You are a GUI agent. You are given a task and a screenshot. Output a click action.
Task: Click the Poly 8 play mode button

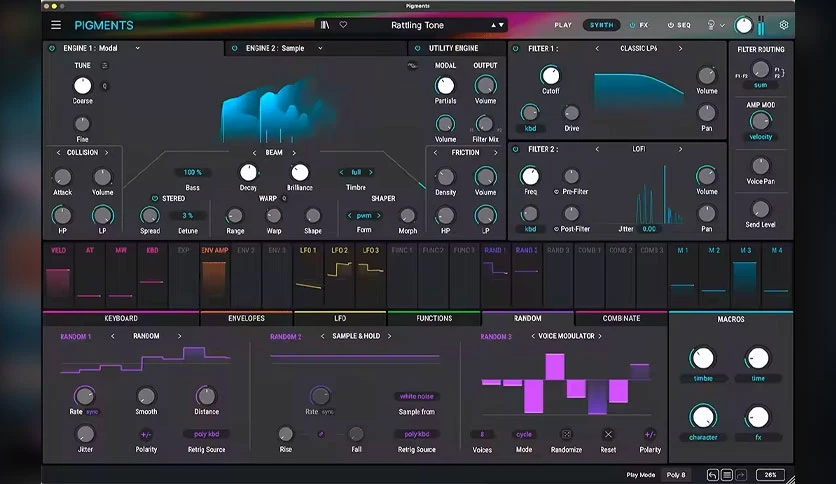point(676,475)
